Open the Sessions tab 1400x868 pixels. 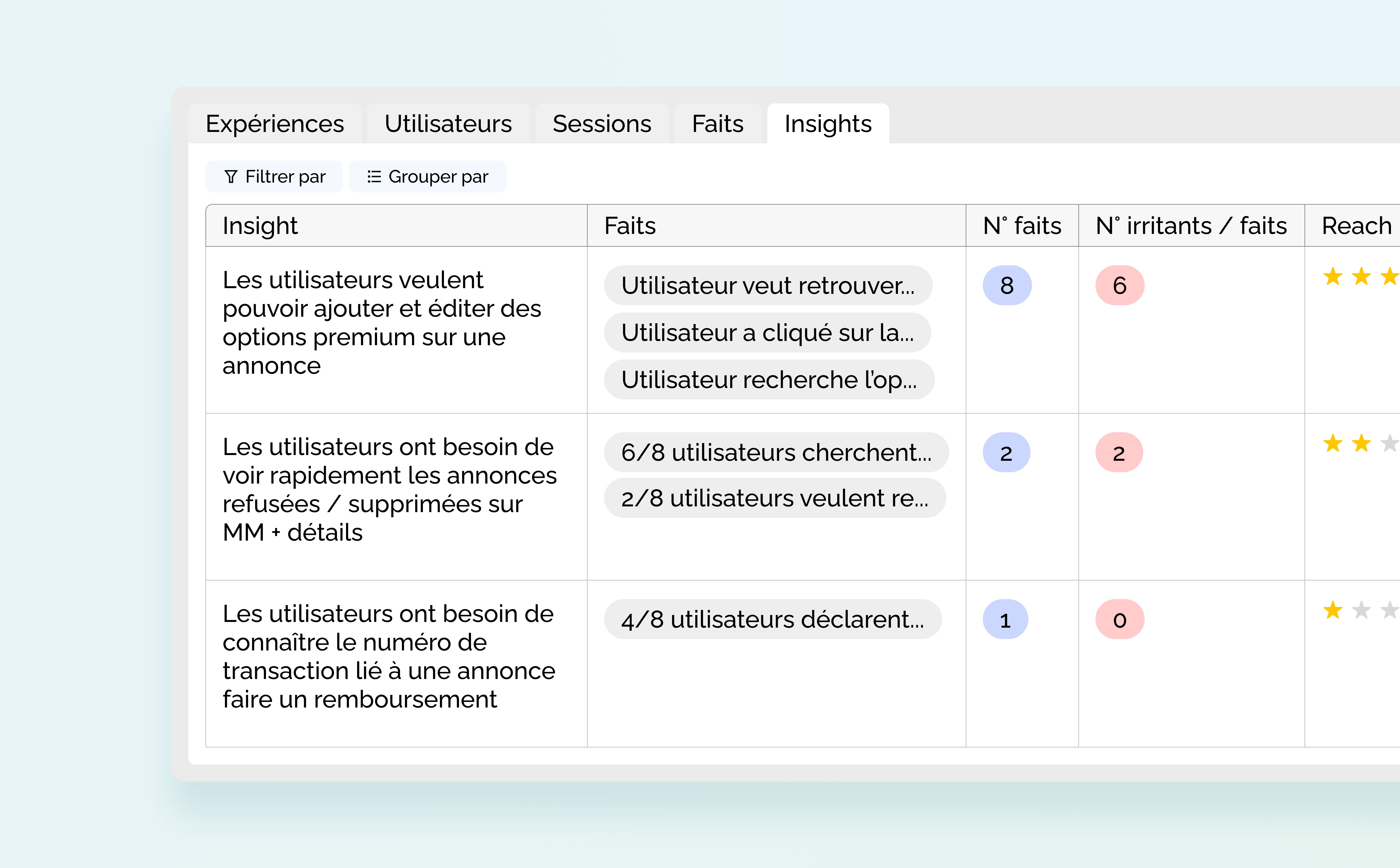(602, 123)
